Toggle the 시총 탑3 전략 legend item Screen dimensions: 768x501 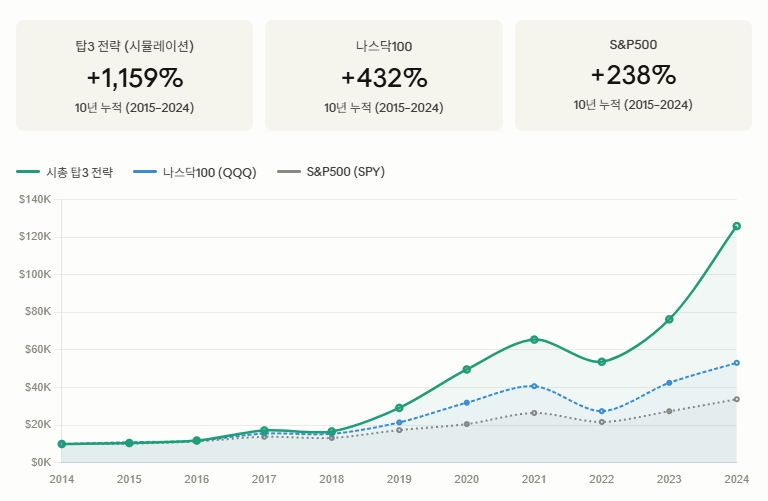coord(65,172)
